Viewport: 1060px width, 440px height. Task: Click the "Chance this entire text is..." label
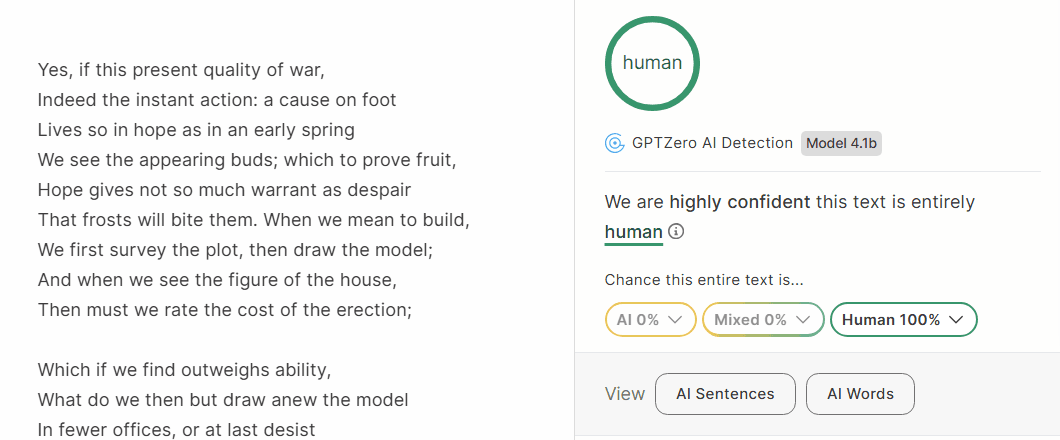(x=704, y=281)
